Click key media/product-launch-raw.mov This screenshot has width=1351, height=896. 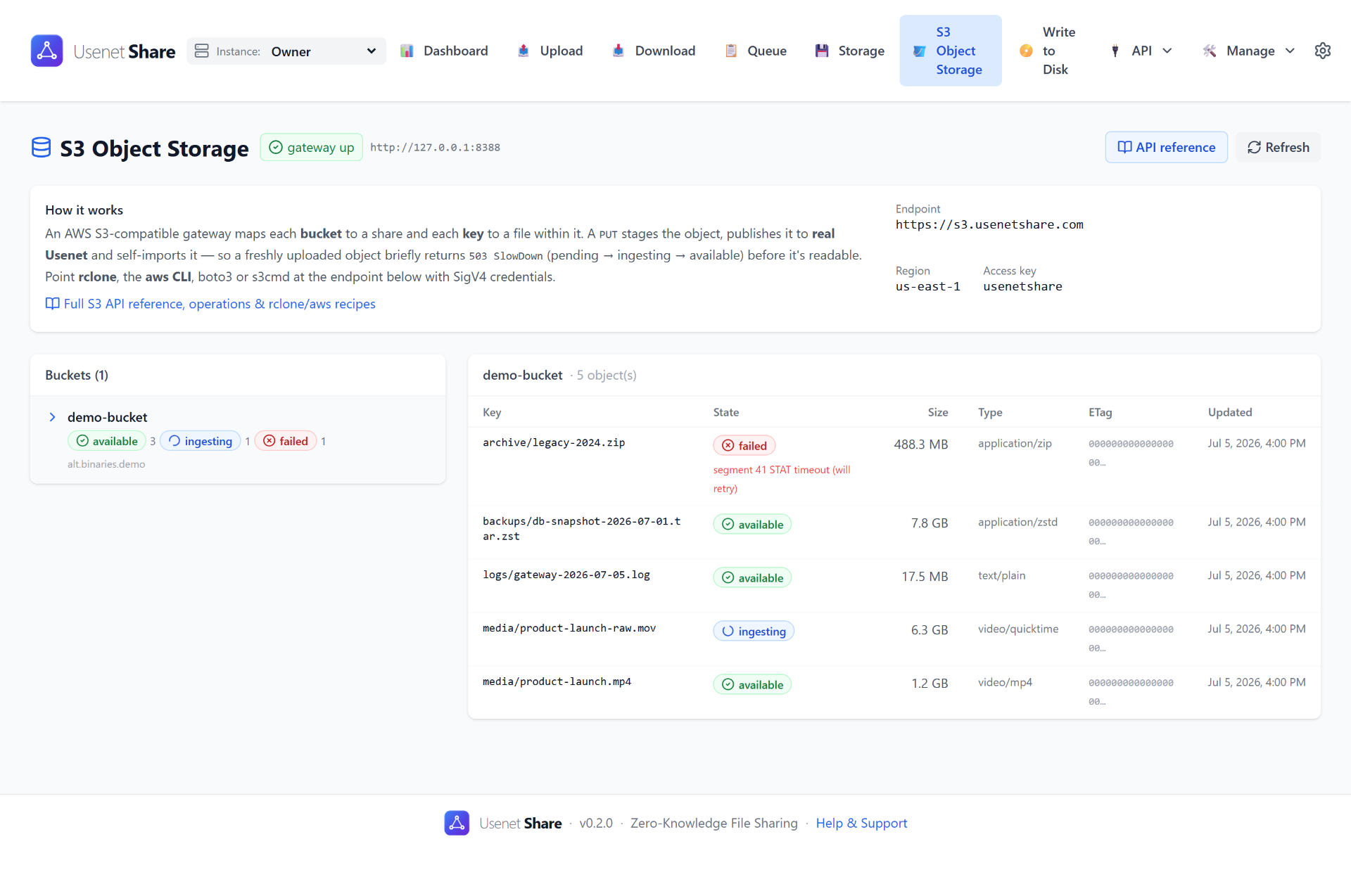569,628
